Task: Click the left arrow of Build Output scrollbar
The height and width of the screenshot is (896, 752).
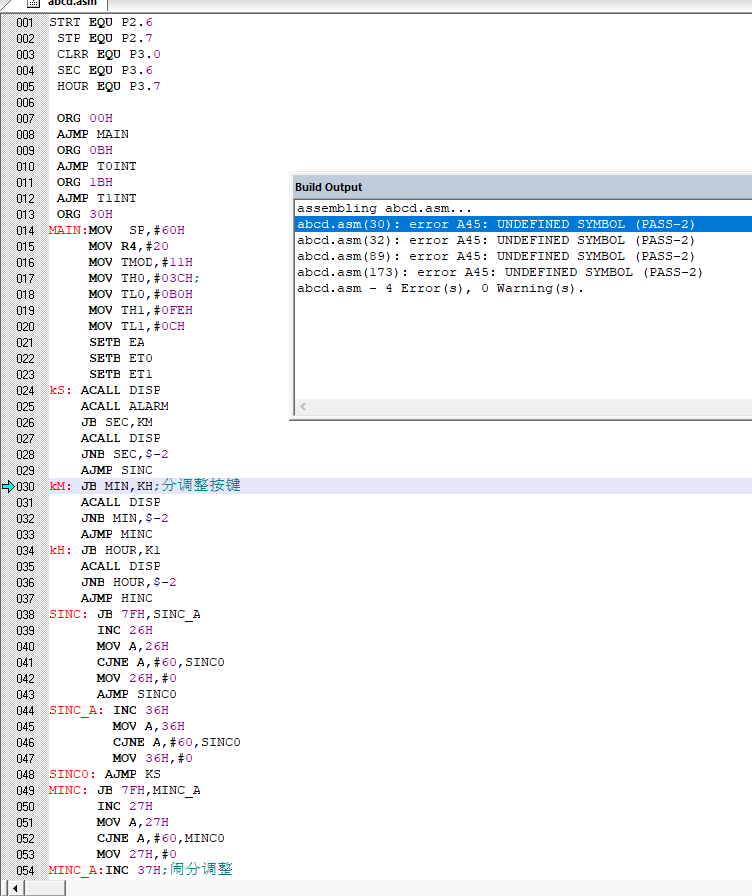Action: pyautogui.click(x=303, y=406)
